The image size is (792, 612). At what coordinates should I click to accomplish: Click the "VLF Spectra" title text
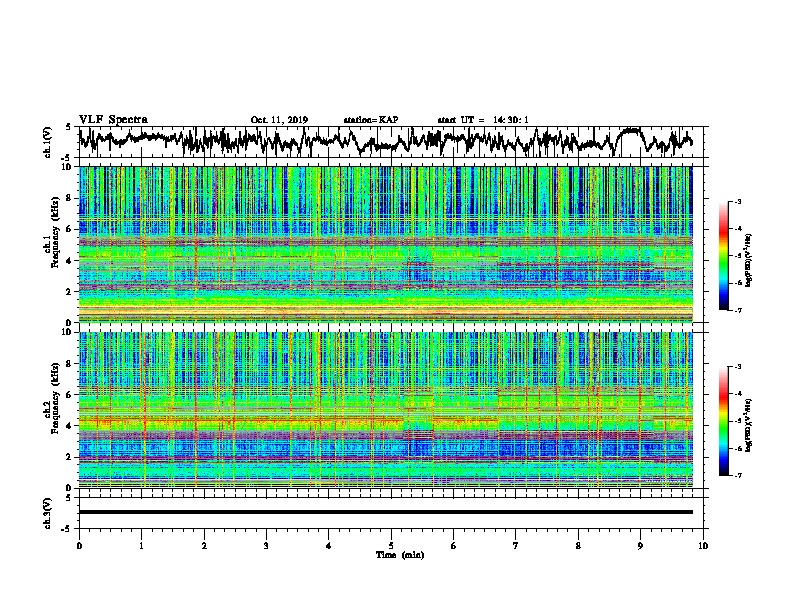[x=113, y=120]
